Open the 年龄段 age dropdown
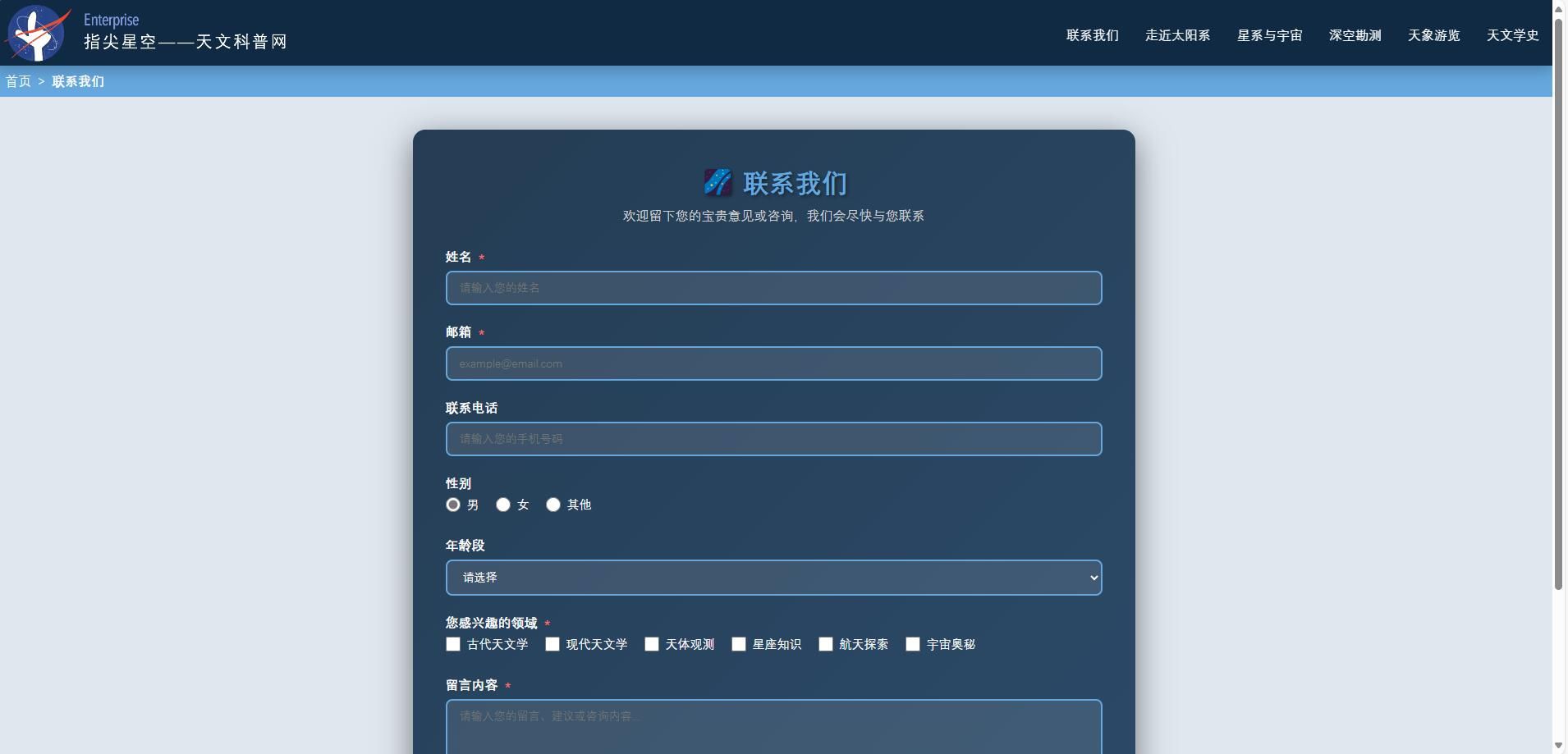The image size is (1568, 754). tap(773, 577)
